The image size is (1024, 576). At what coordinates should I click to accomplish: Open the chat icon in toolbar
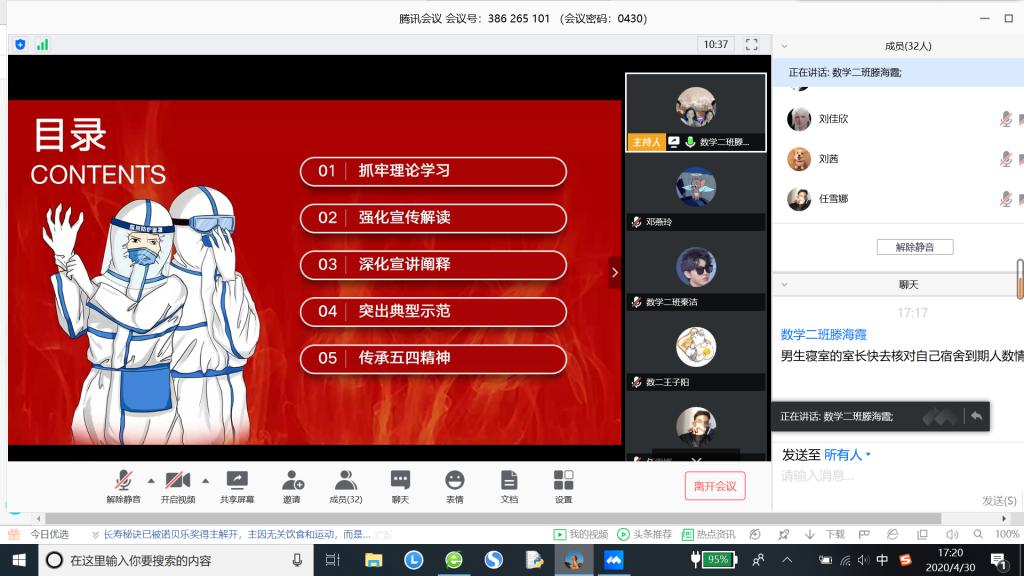tap(400, 481)
